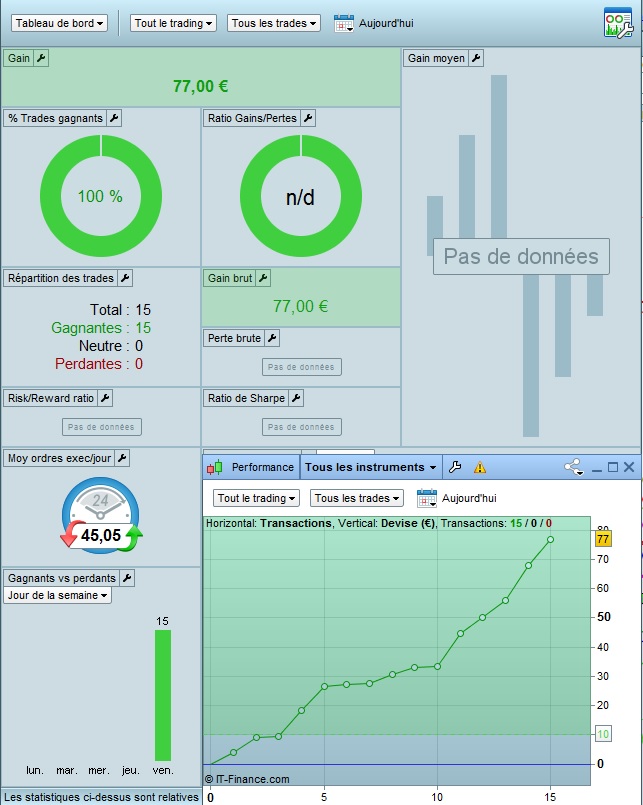Click the Ratio de Sharpe label
Viewport: 643px width, 805px height.
point(246,398)
